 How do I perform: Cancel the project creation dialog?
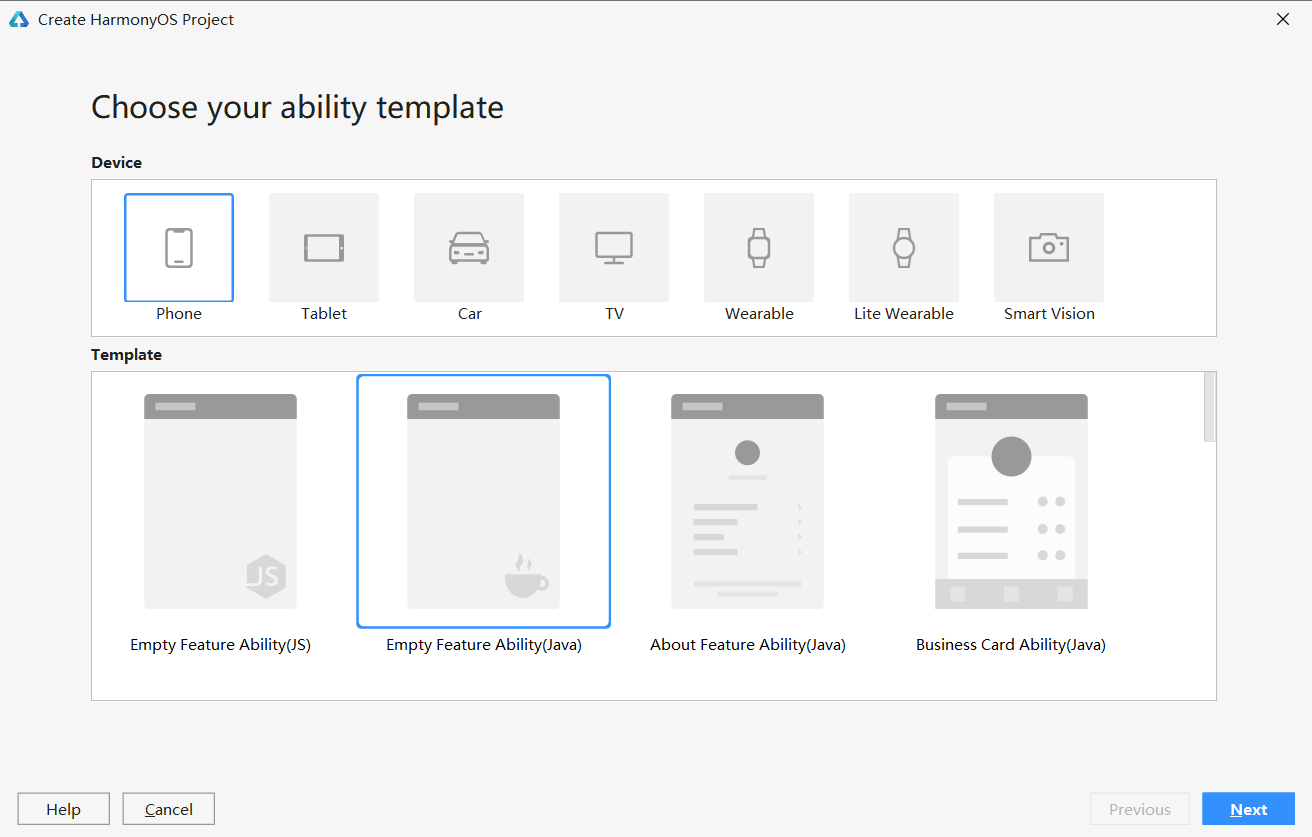[x=168, y=809]
